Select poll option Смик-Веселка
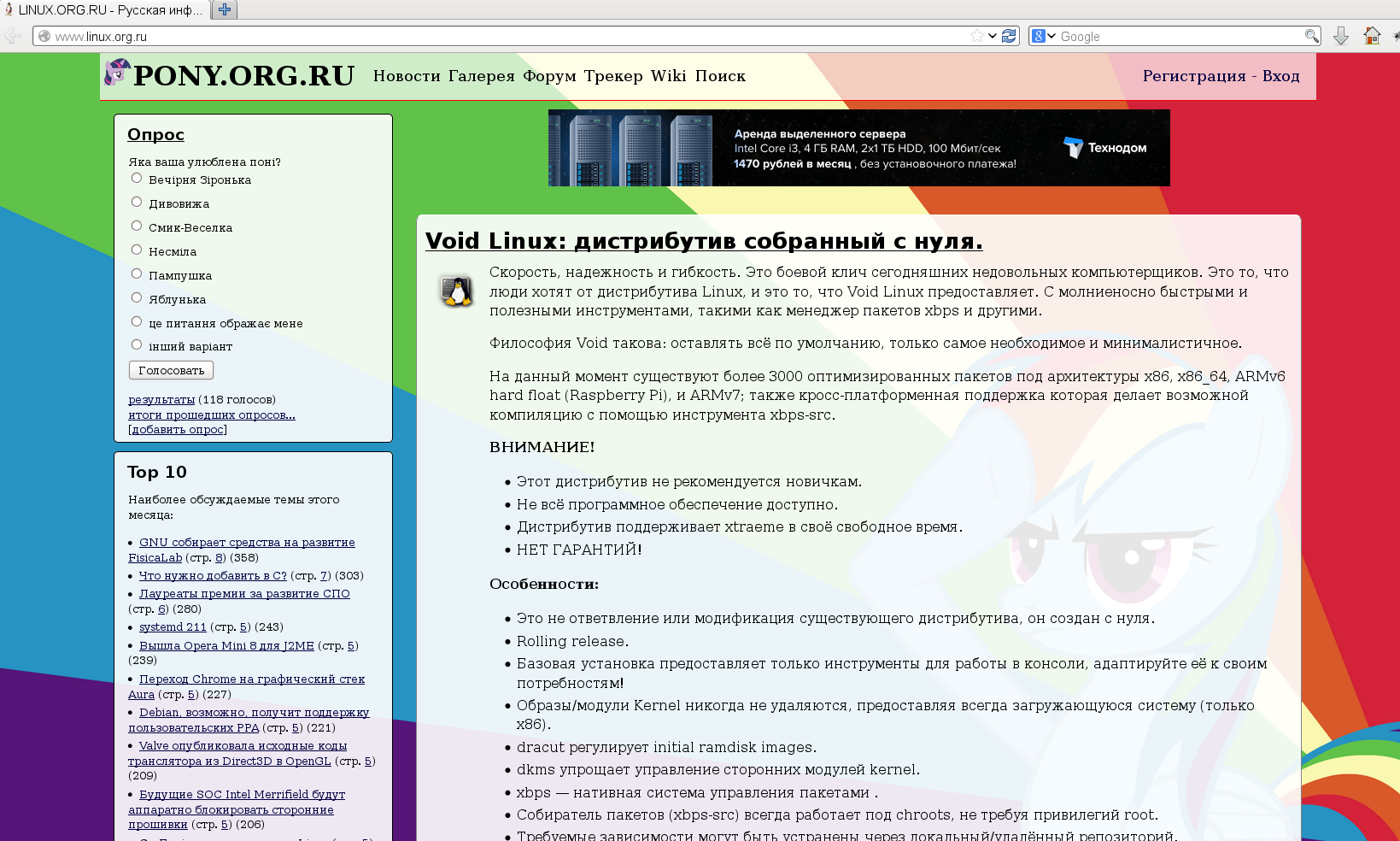Viewport: 1400px width, 841px height. (137, 226)
